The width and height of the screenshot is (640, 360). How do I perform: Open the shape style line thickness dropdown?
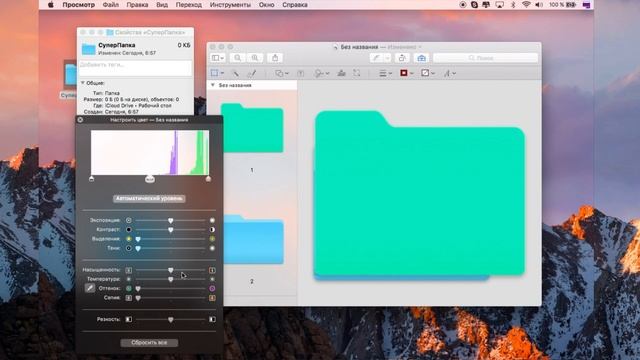click(385, 73)
